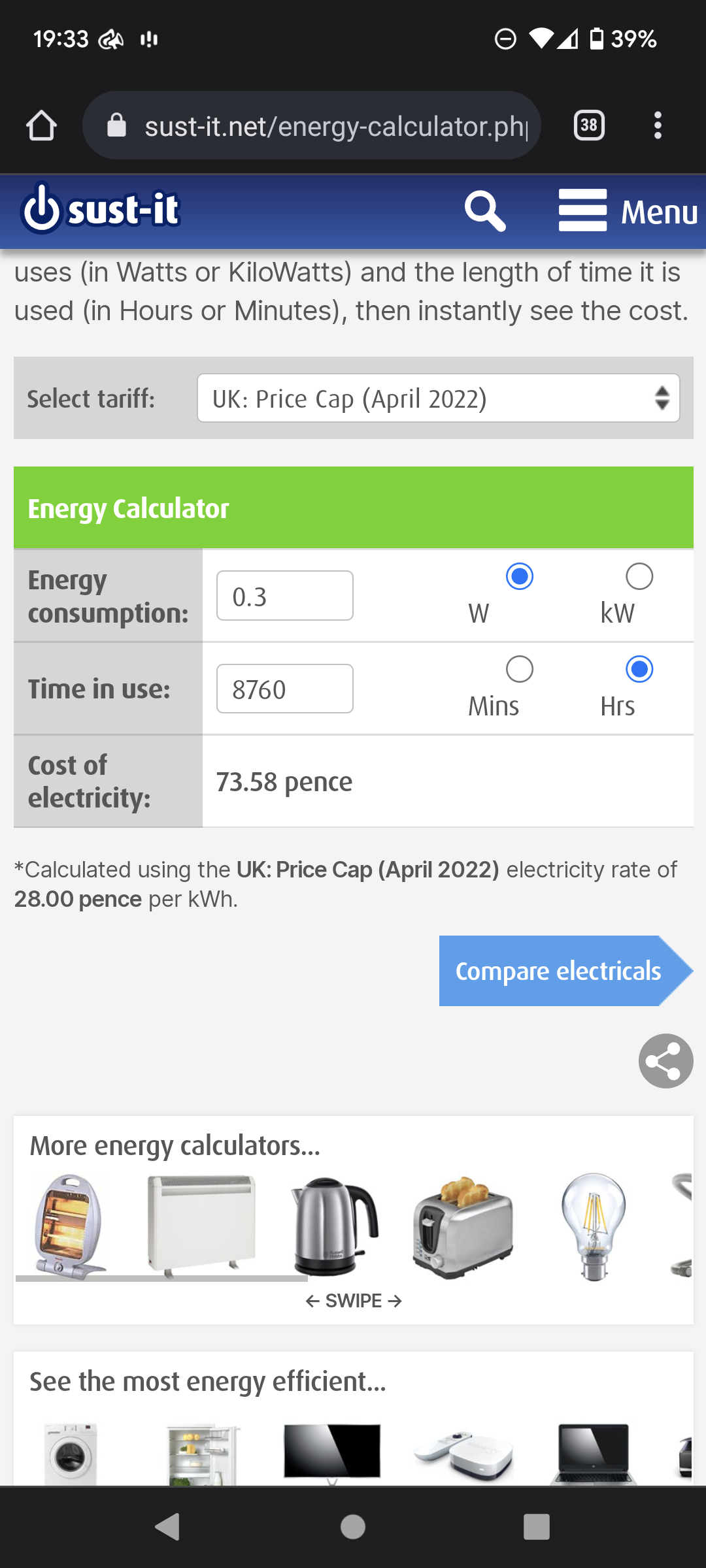This screenshot has height=1568, width=706.
Task: Tap the sust-it logo
Action: [x=101, y=209]
